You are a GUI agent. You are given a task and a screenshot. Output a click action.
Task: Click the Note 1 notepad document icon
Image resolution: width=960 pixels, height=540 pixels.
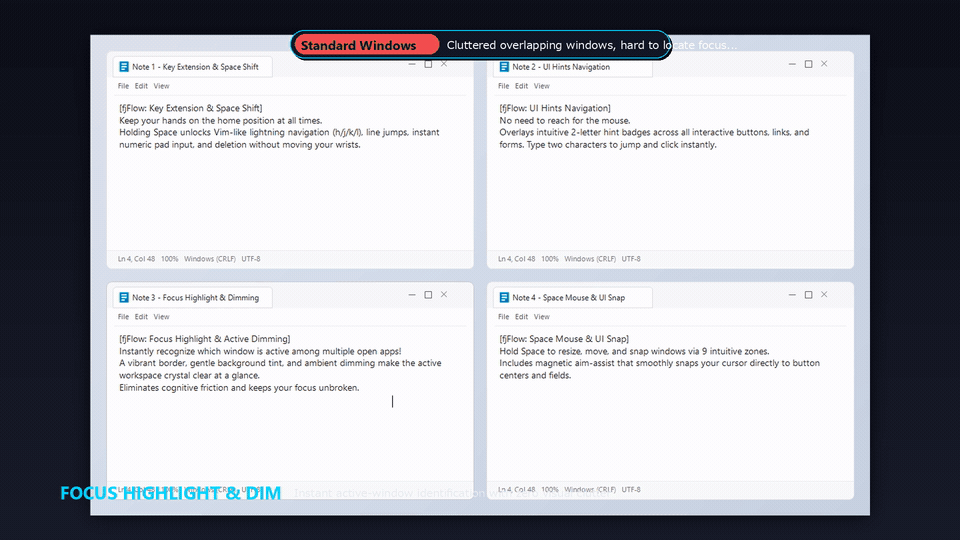tap(124, 67)
